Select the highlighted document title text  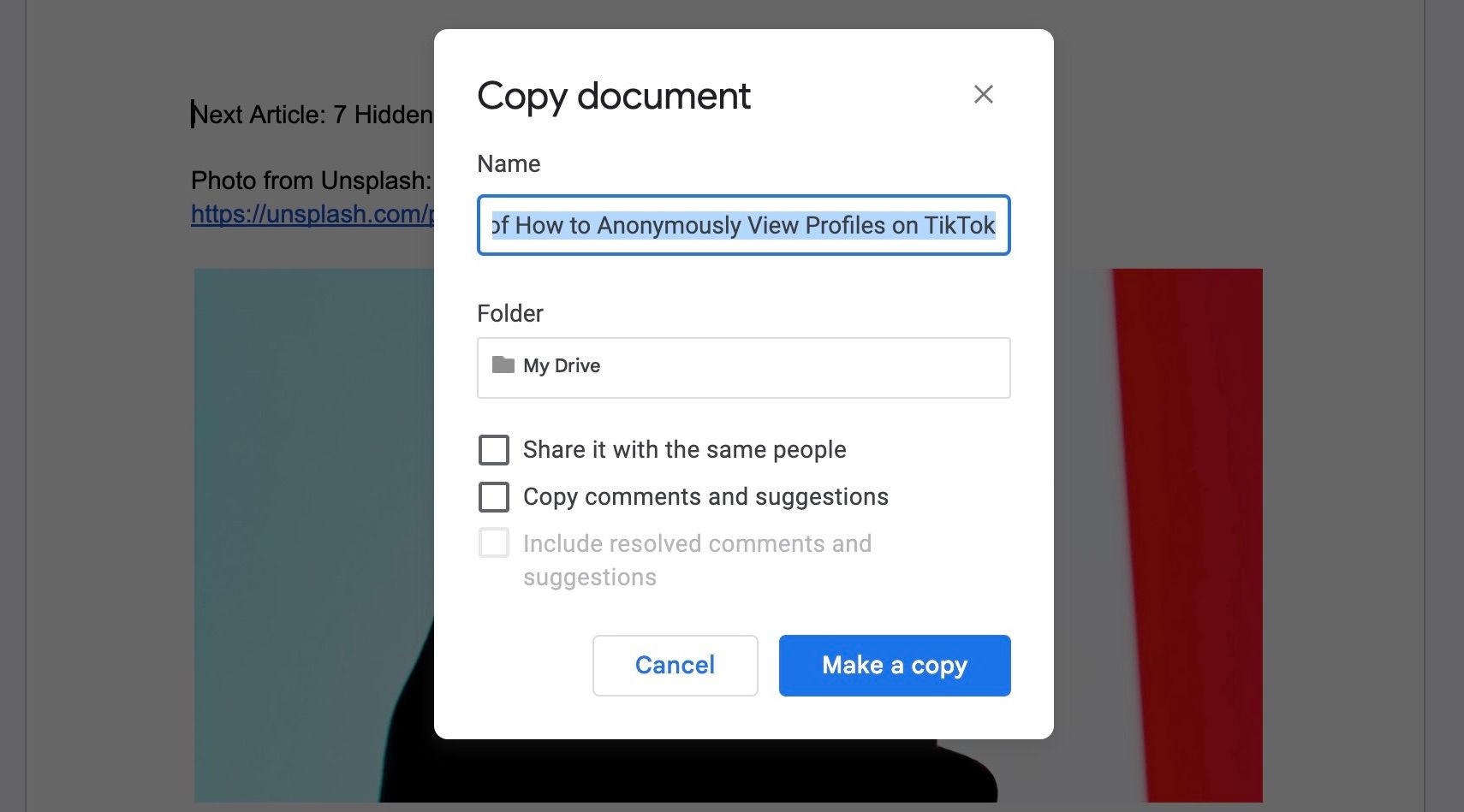click(743, 225)
